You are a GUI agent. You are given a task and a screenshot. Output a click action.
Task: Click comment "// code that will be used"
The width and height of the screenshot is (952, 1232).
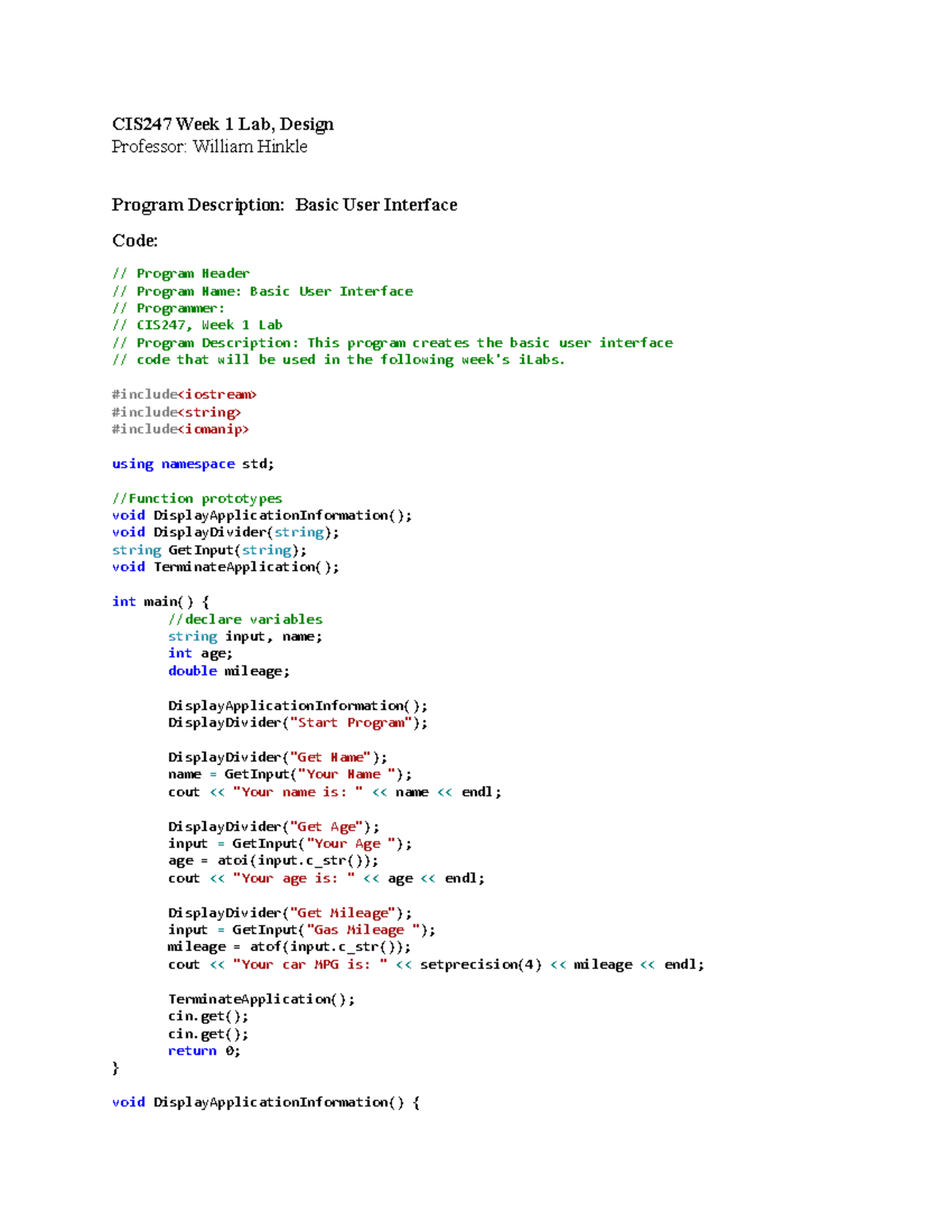(339, 360)
